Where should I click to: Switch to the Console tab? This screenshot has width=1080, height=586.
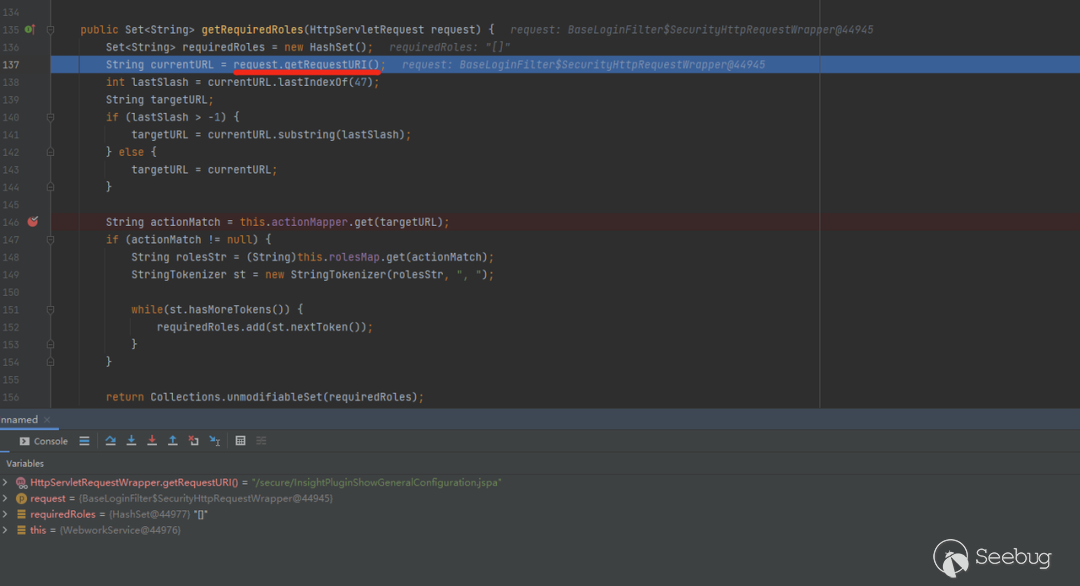pos(44,441)
